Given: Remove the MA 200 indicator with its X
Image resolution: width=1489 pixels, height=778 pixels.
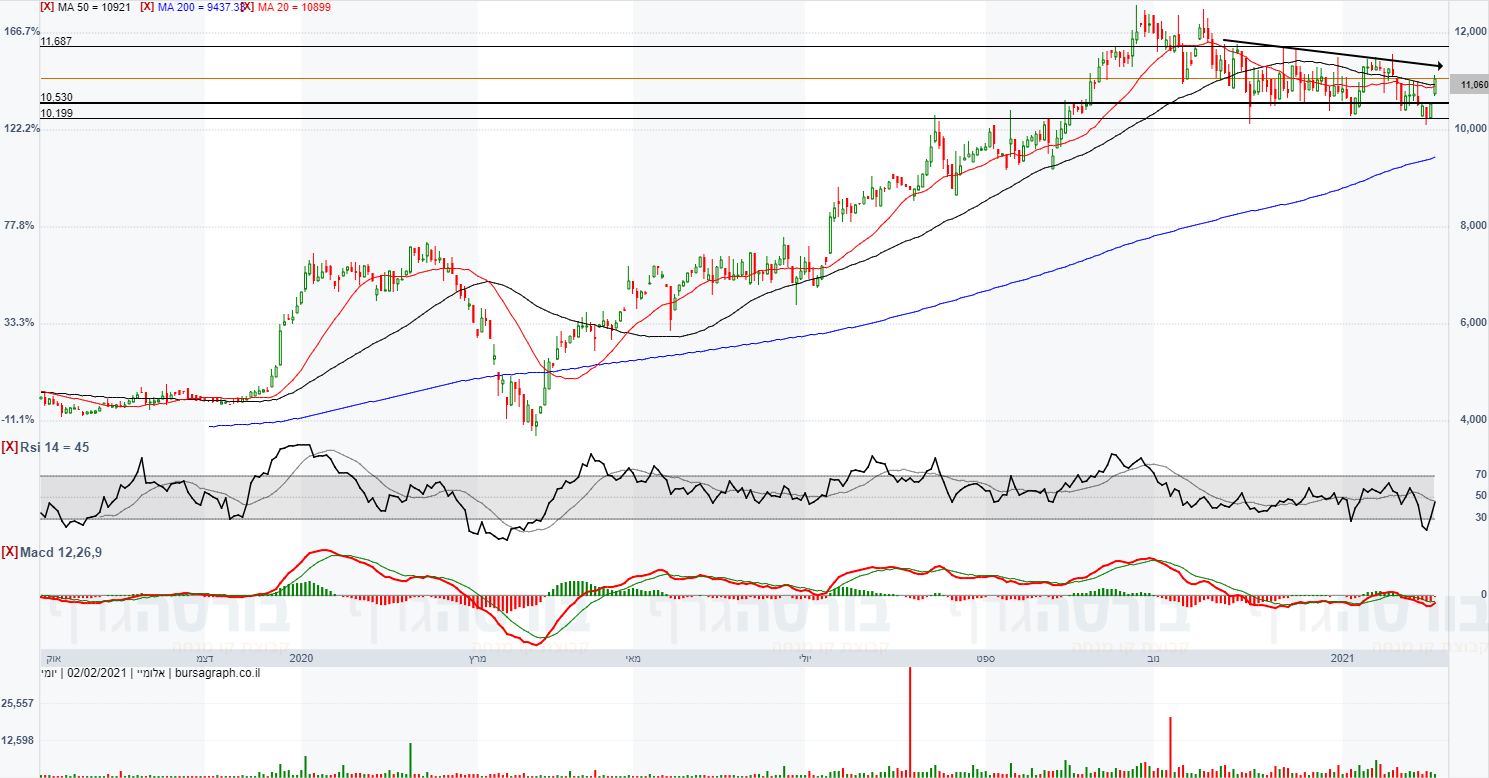Looking at the screenshot, I should coord(148,7).
